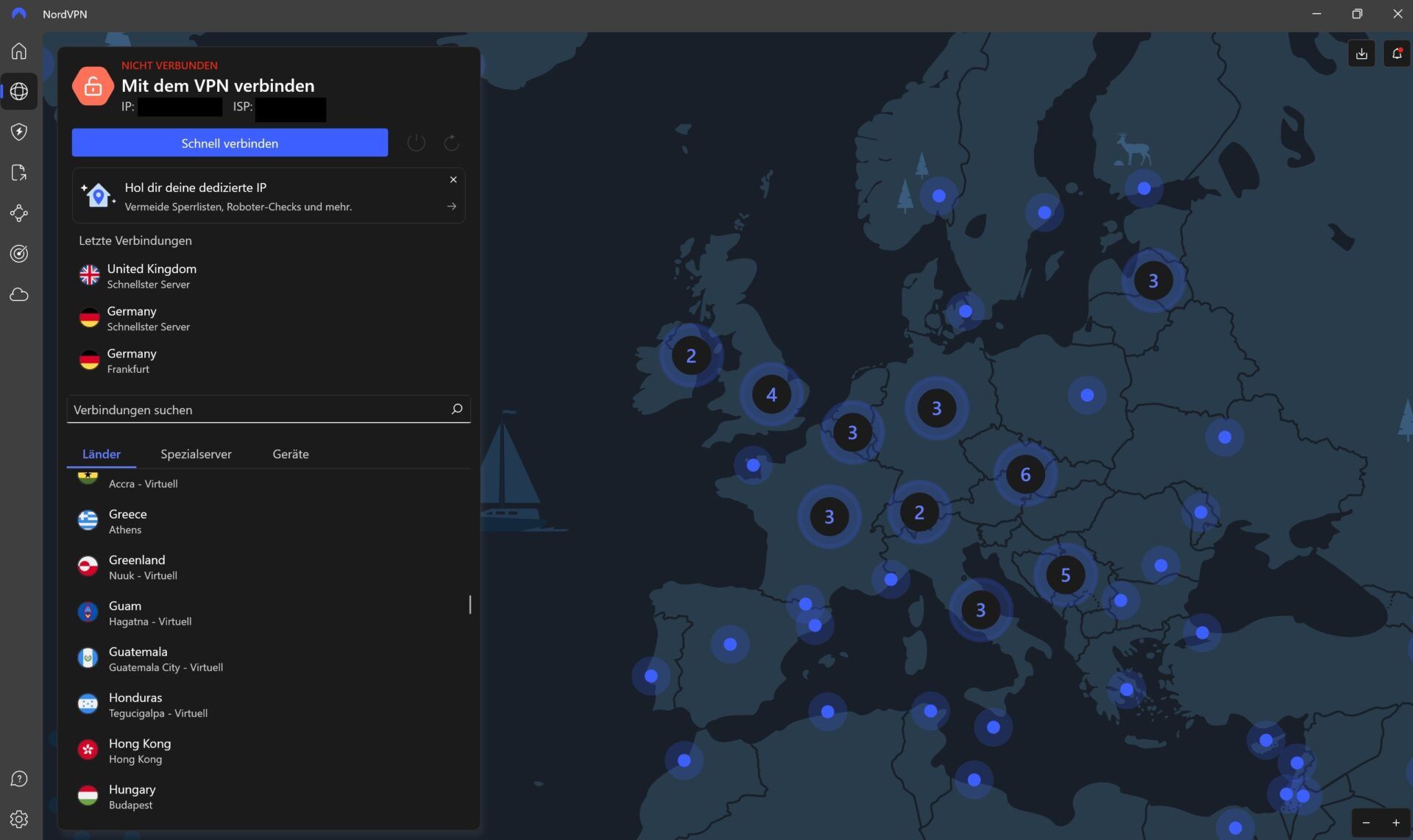Select the Accra - Virtuell entry
This screenshot has height=840, width=1413.
(269, 483)
